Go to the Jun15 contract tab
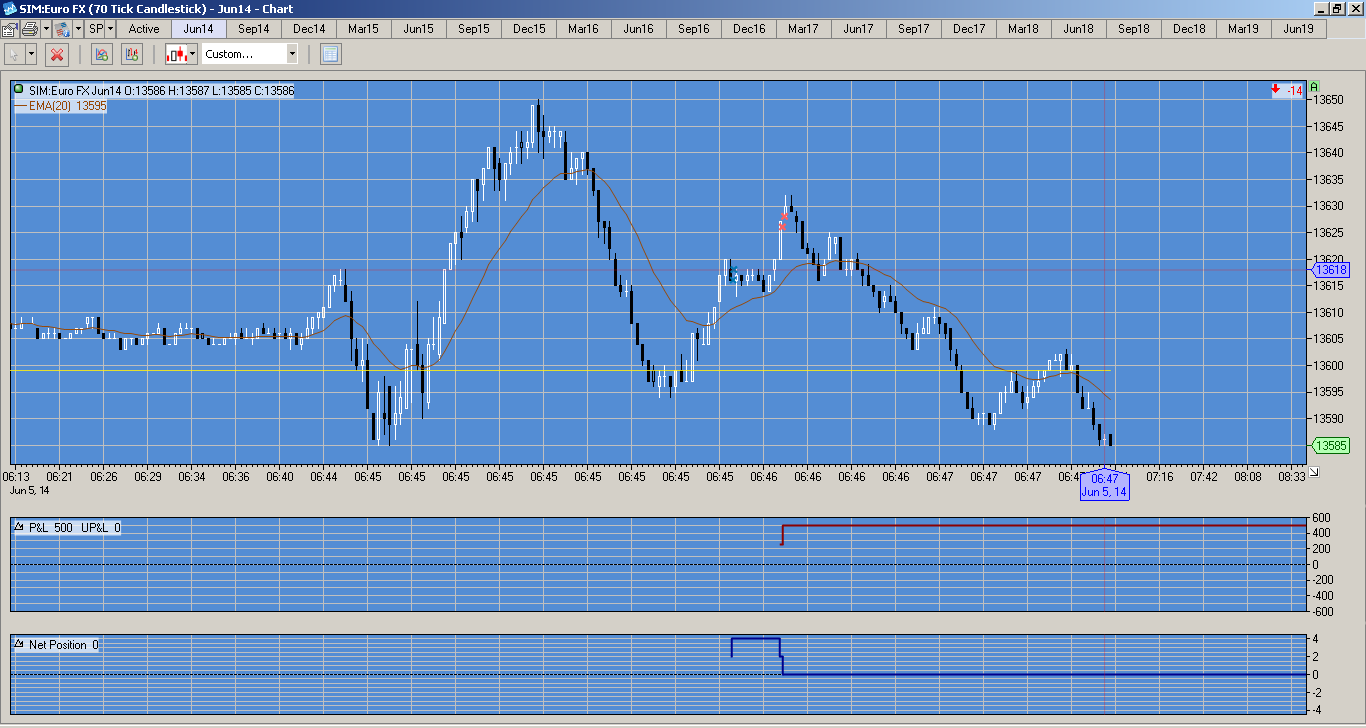This screenshot has height=728, width=1366. (x=419, y=29)
